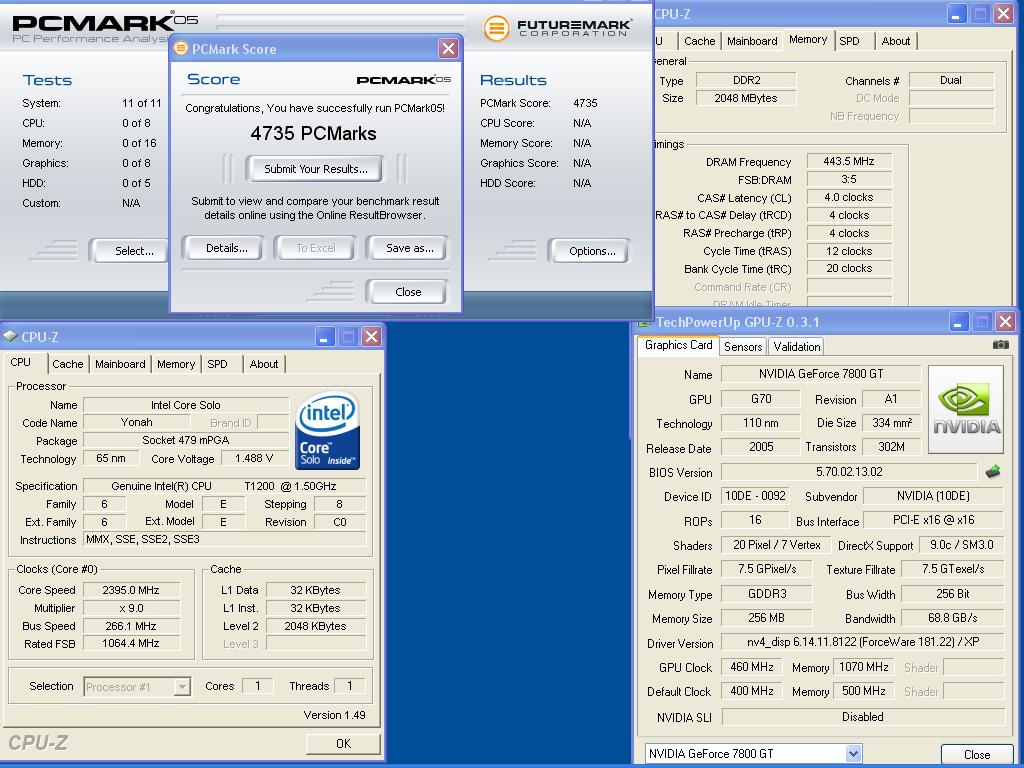Switch to Cache tab in top-right CPU-Z window
1024x768 pixels.
[699, 41]
